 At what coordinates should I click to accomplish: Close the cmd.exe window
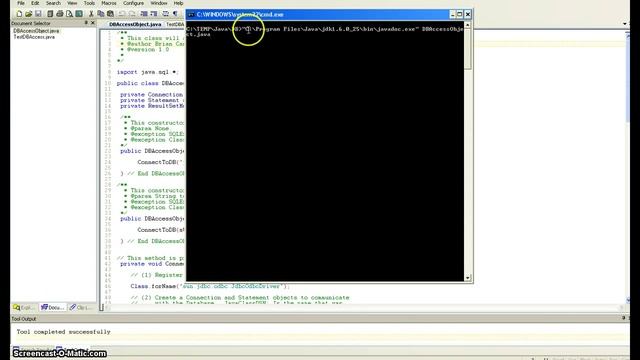point(468,14)
